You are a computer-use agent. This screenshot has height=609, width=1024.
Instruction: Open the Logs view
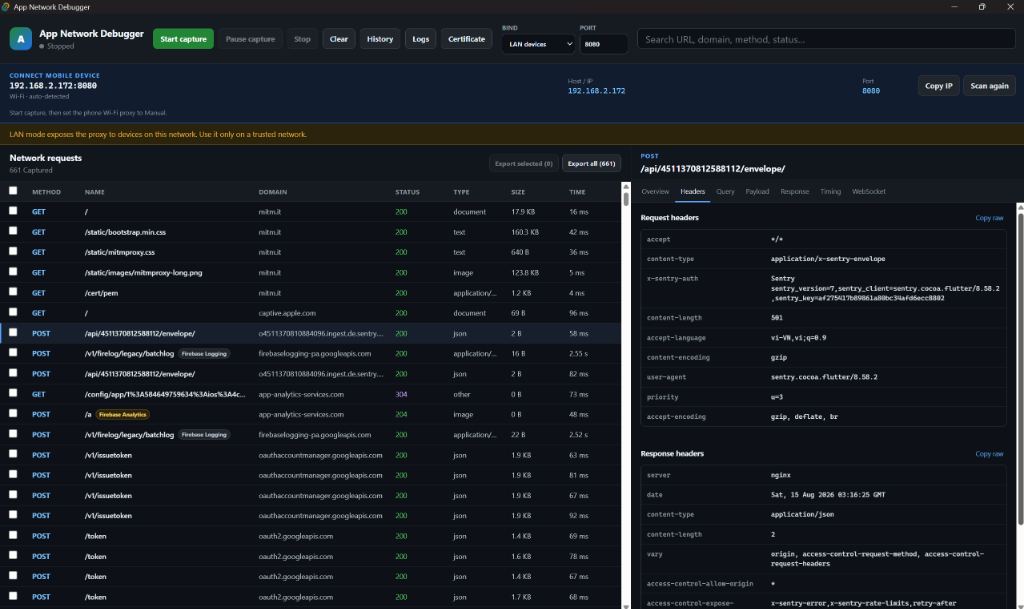coord(421,39)
